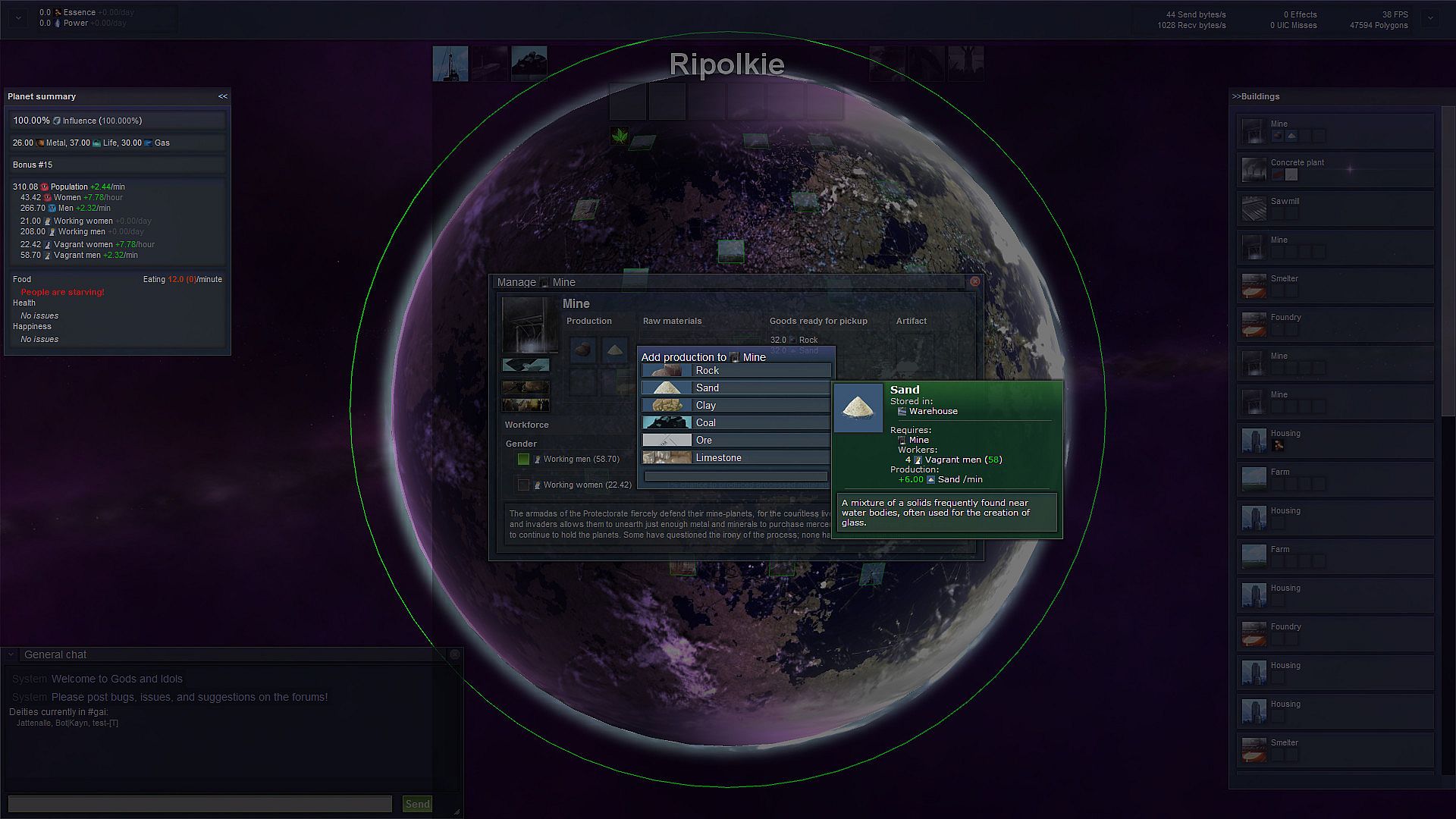Open the top-right stats dropdown arrow
The image size is (1456, 819).
point(1429,18)
